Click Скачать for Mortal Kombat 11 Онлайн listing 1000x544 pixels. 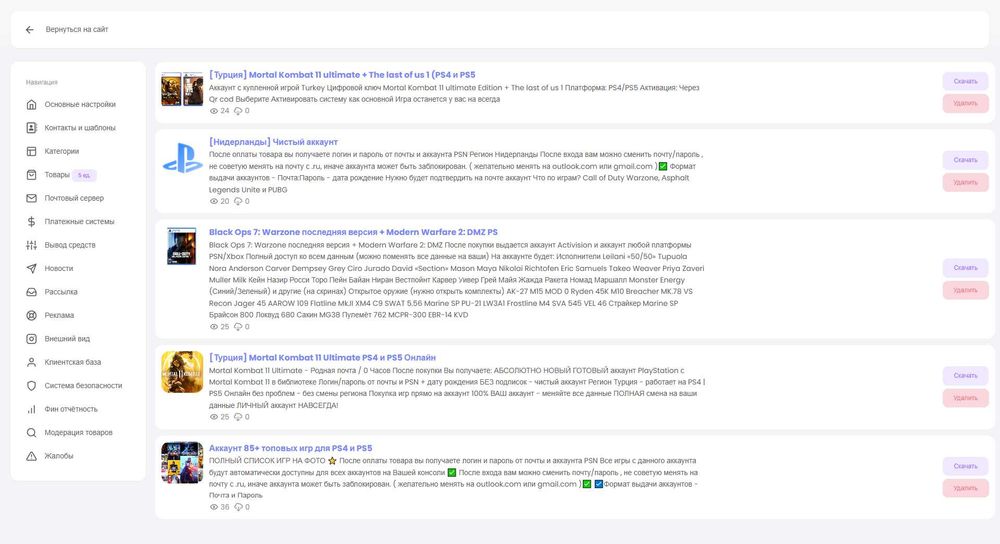[x=965, y=376]
